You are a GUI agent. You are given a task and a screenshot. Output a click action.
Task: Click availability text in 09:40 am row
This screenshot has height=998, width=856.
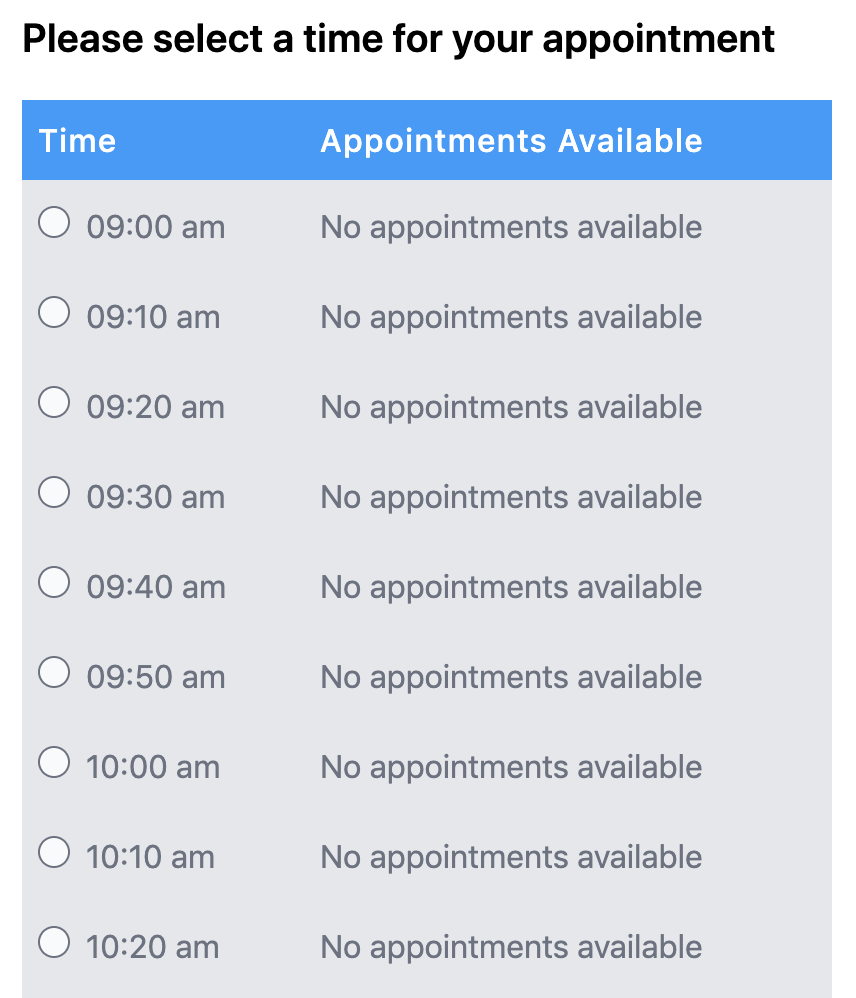pos(512,587)
